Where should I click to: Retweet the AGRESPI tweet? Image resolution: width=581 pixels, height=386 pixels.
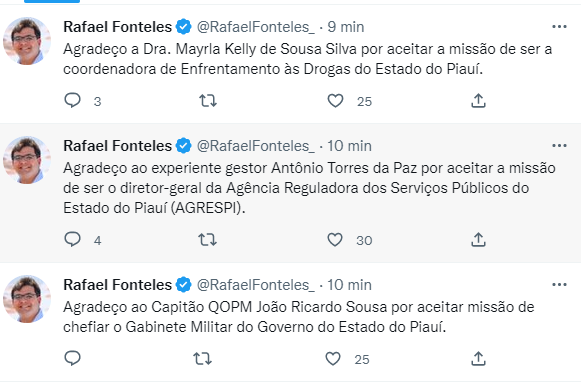coord(208,240)
